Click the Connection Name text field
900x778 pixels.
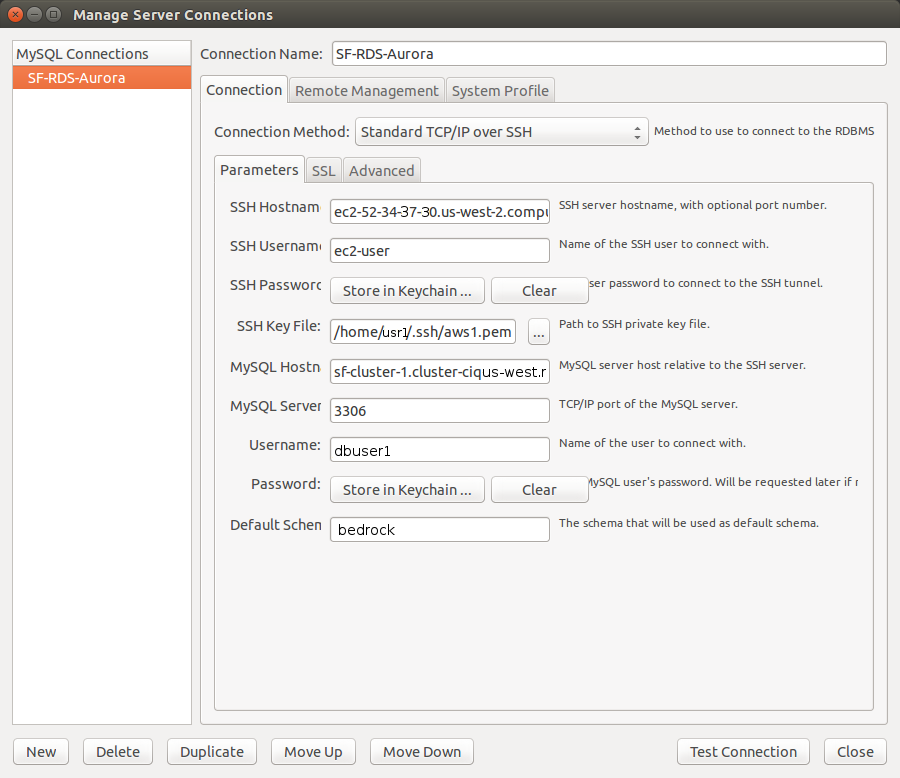pos(608,54)
